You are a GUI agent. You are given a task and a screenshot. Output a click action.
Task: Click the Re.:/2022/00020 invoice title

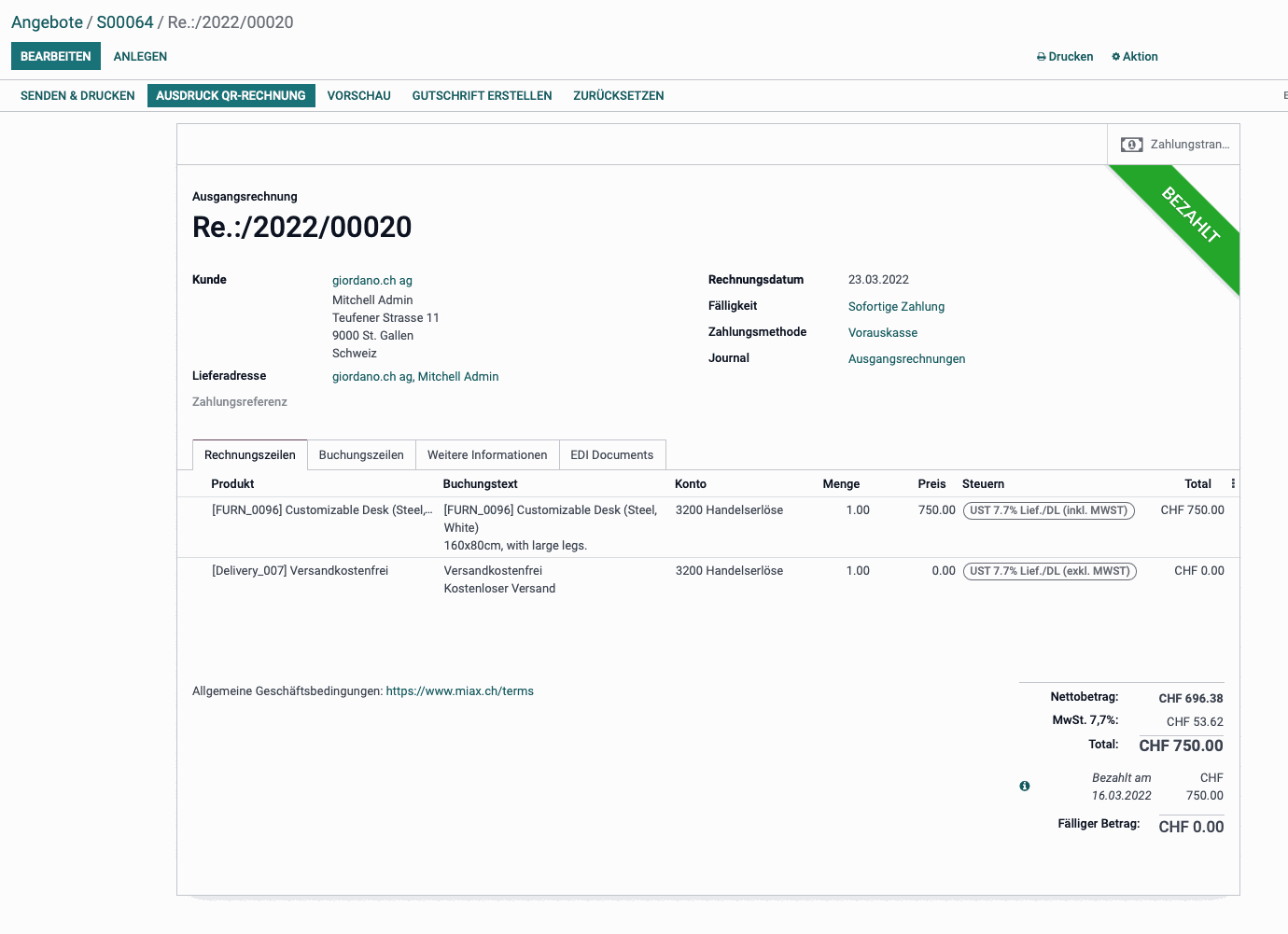tap(301, 227)
